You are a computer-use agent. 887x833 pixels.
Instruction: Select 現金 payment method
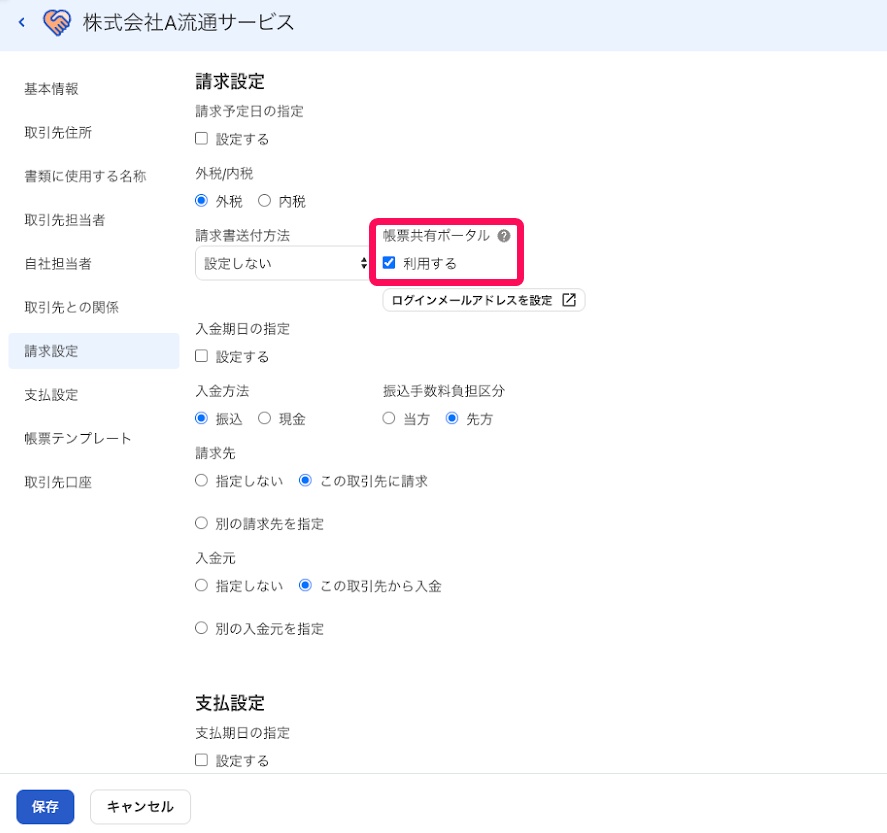[264, 418]
